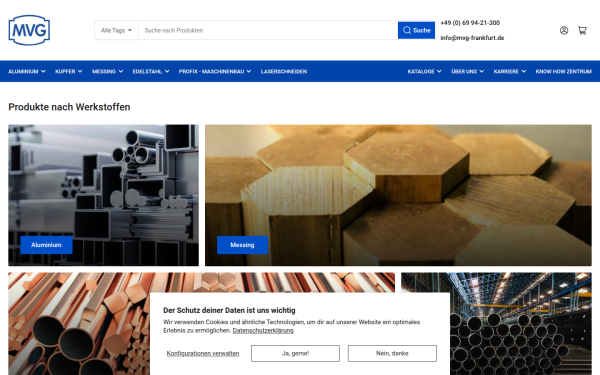Click the Messing button on the brass image

point(242,245)
